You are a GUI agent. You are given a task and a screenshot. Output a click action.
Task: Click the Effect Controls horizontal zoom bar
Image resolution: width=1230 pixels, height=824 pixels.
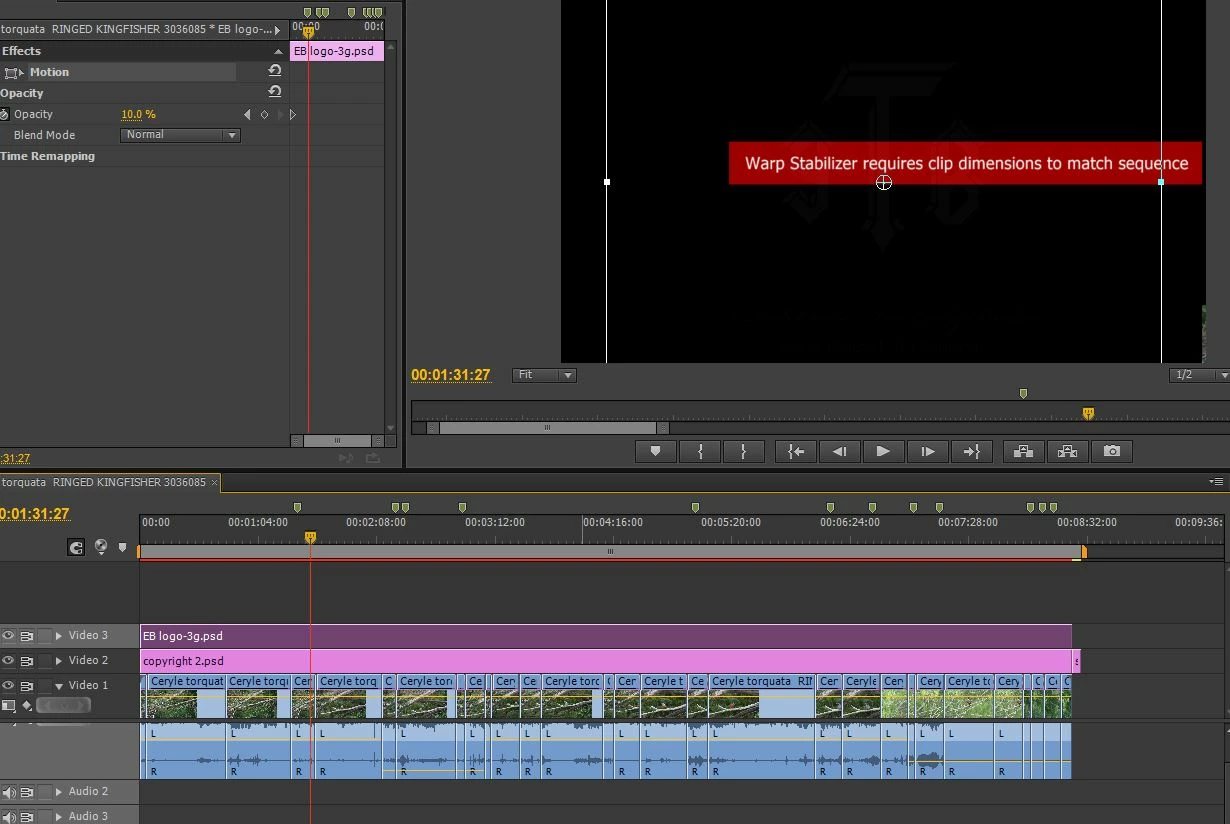tap(337, 440)
